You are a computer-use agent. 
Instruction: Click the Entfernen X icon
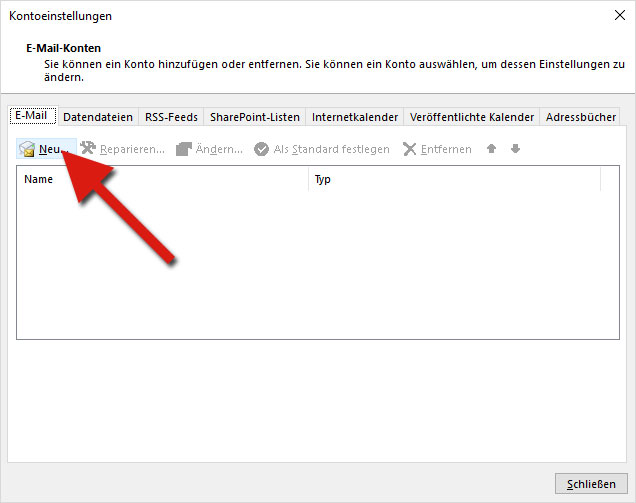coord(409,149)
